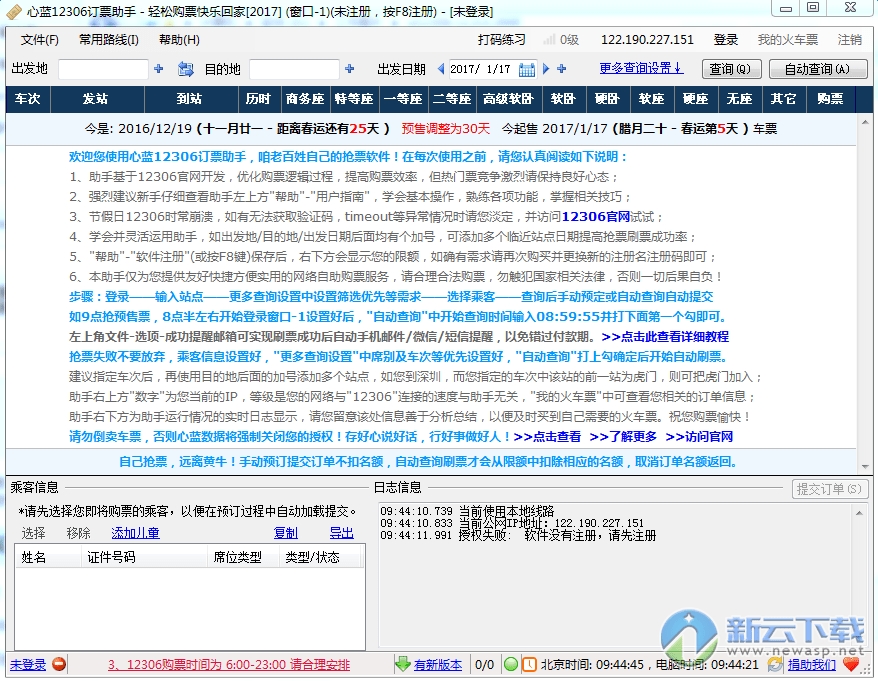Click the 捐助我们 donate link
This screenshot has width=878, height=681.
tap(811, 665)
